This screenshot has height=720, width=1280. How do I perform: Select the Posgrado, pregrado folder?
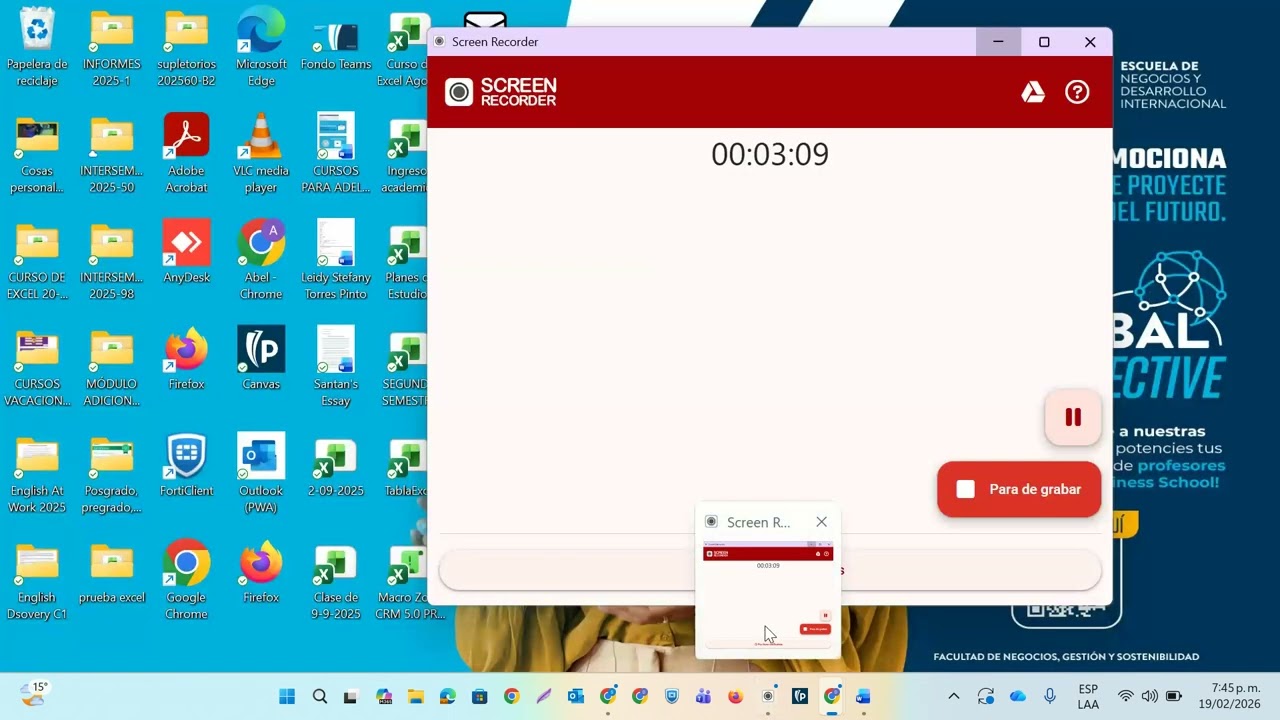pos(112,475)
